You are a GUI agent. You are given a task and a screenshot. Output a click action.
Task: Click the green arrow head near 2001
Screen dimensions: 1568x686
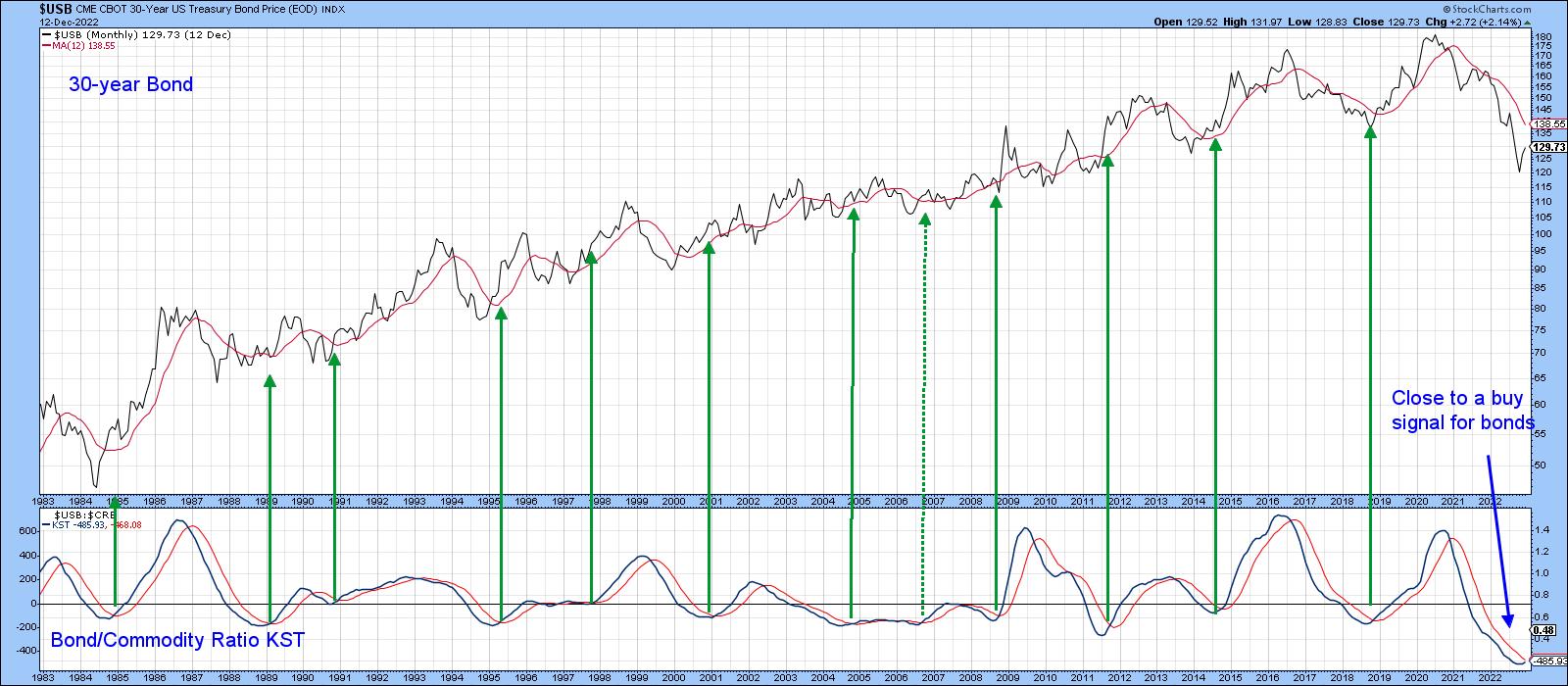(709, 247)
